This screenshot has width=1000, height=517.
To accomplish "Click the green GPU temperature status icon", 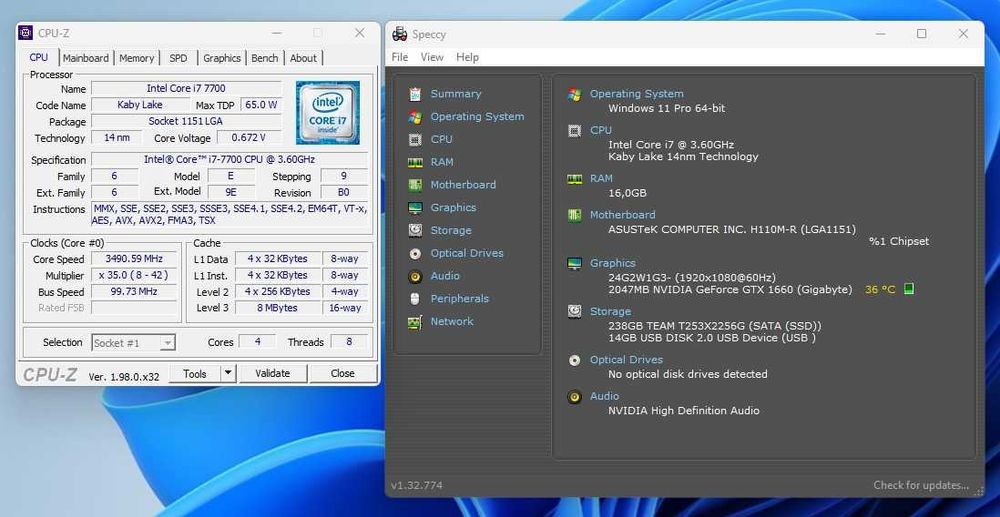I will [x=909, y=289].
